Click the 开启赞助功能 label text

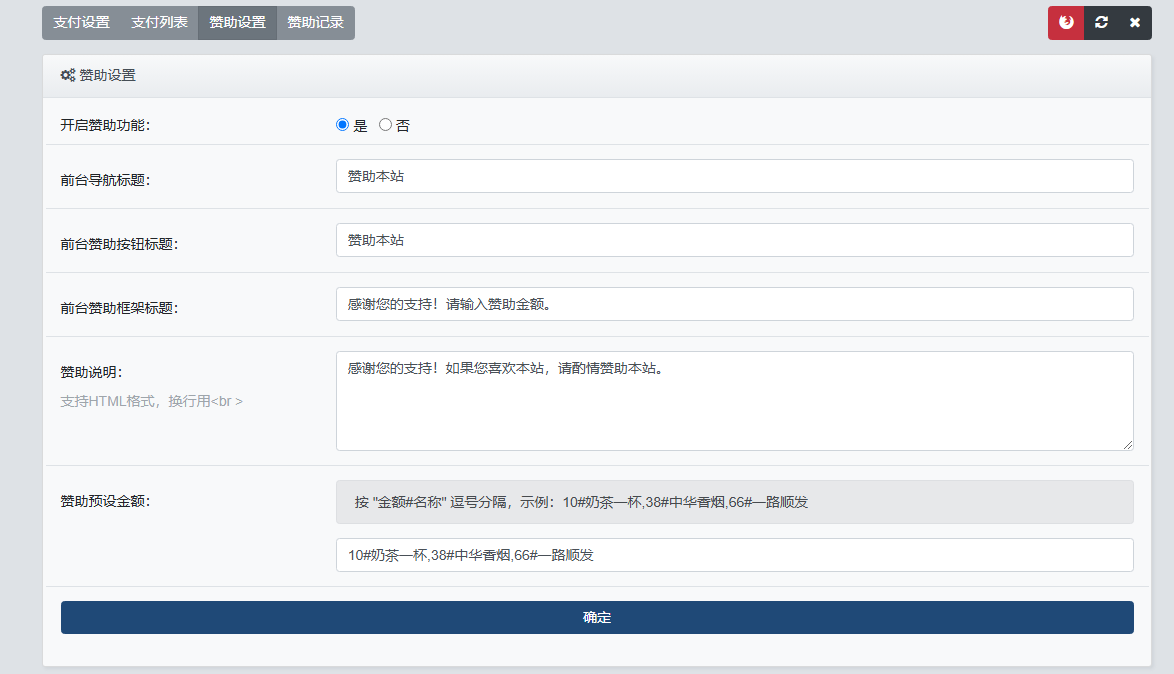click(105, 125)
